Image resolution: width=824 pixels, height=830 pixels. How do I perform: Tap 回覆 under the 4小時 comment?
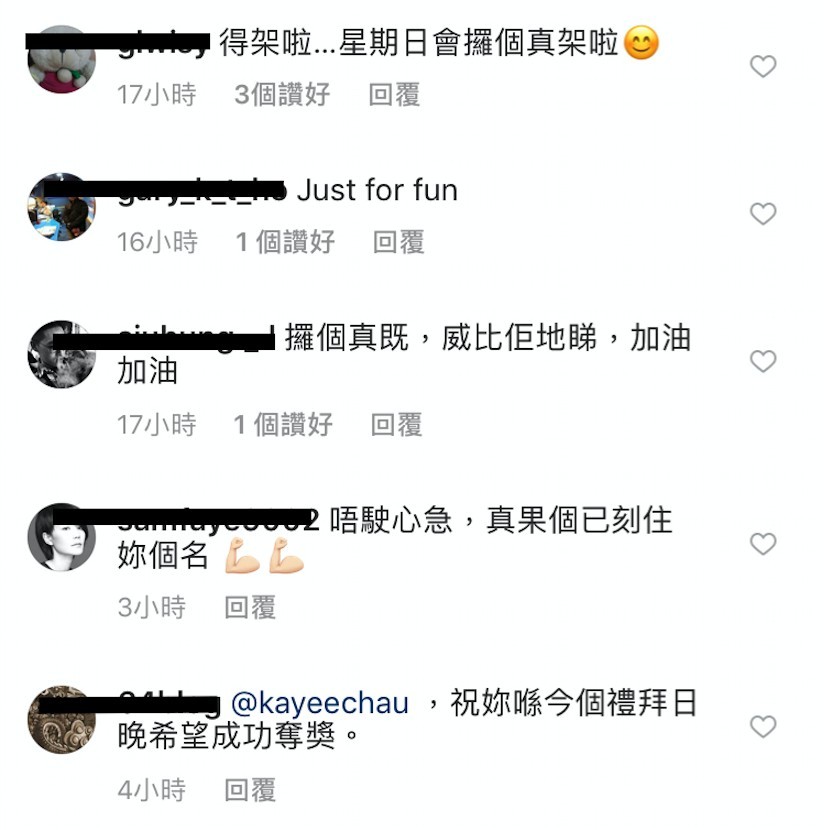pyautogui.click(x=250, y=790)
